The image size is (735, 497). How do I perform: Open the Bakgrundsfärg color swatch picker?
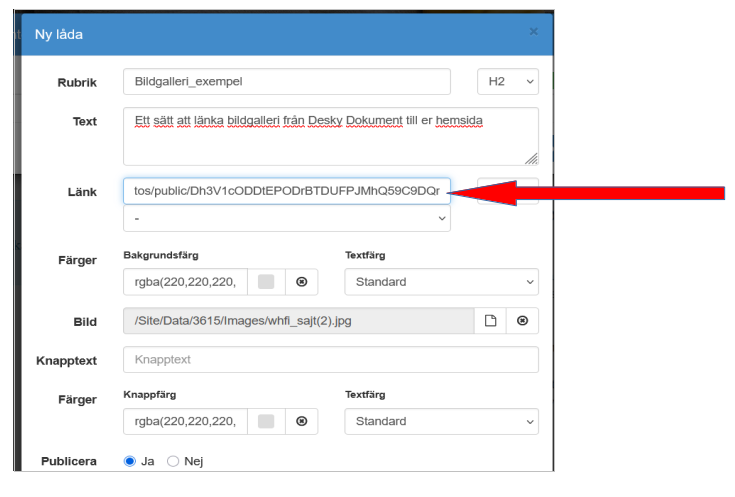[266, 282]
